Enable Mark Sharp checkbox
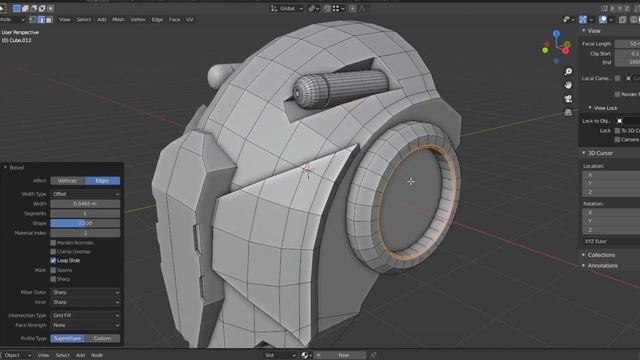The width and height of the screenshot is (640, 360). (x=53, y=279)
